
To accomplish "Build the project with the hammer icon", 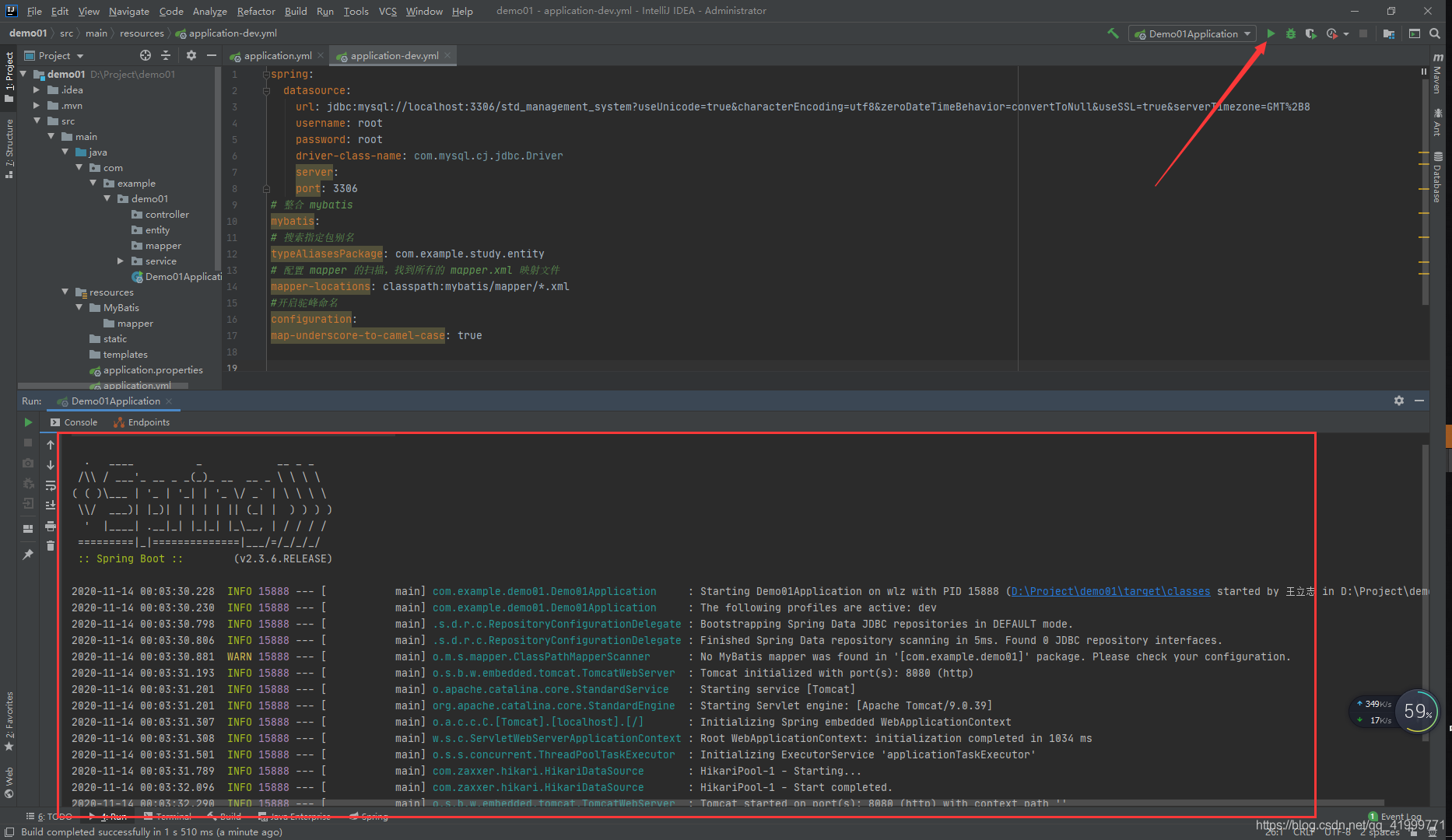I will [1113, 33].
